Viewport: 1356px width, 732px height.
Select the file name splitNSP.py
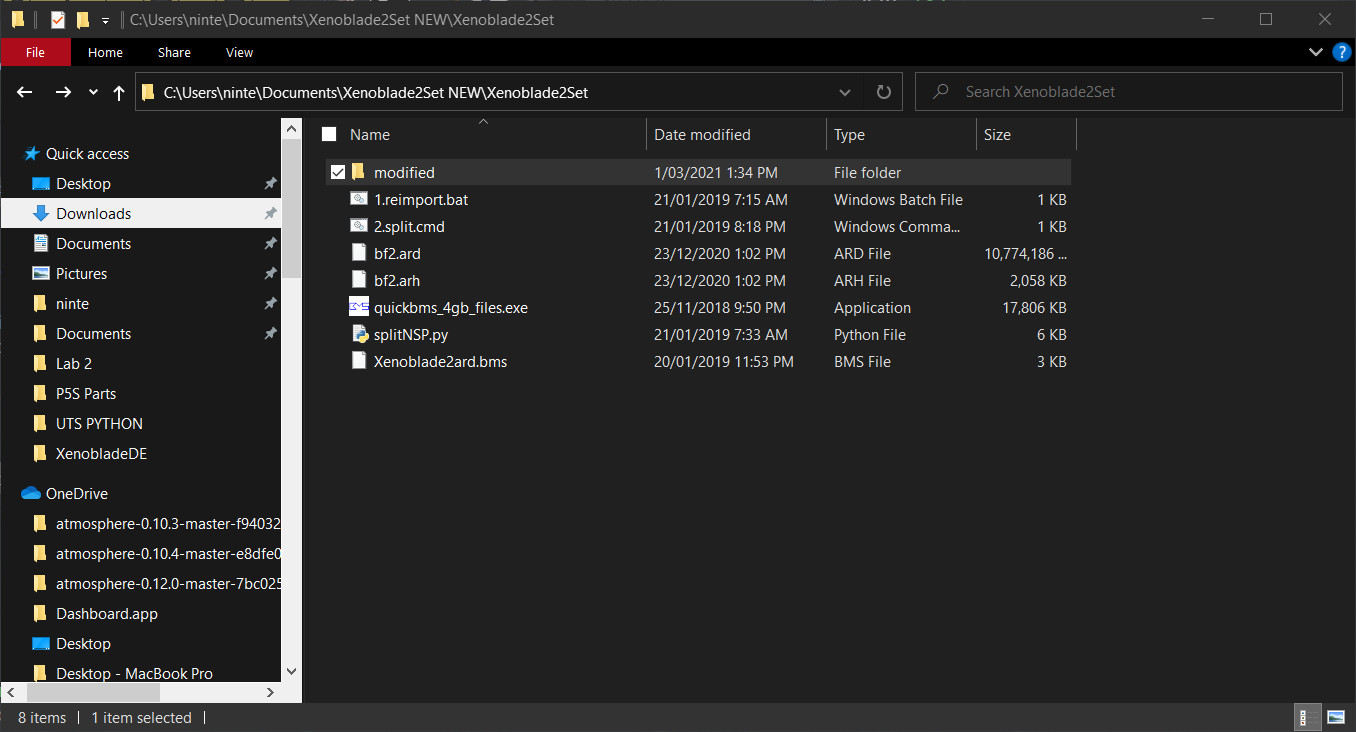411,335
